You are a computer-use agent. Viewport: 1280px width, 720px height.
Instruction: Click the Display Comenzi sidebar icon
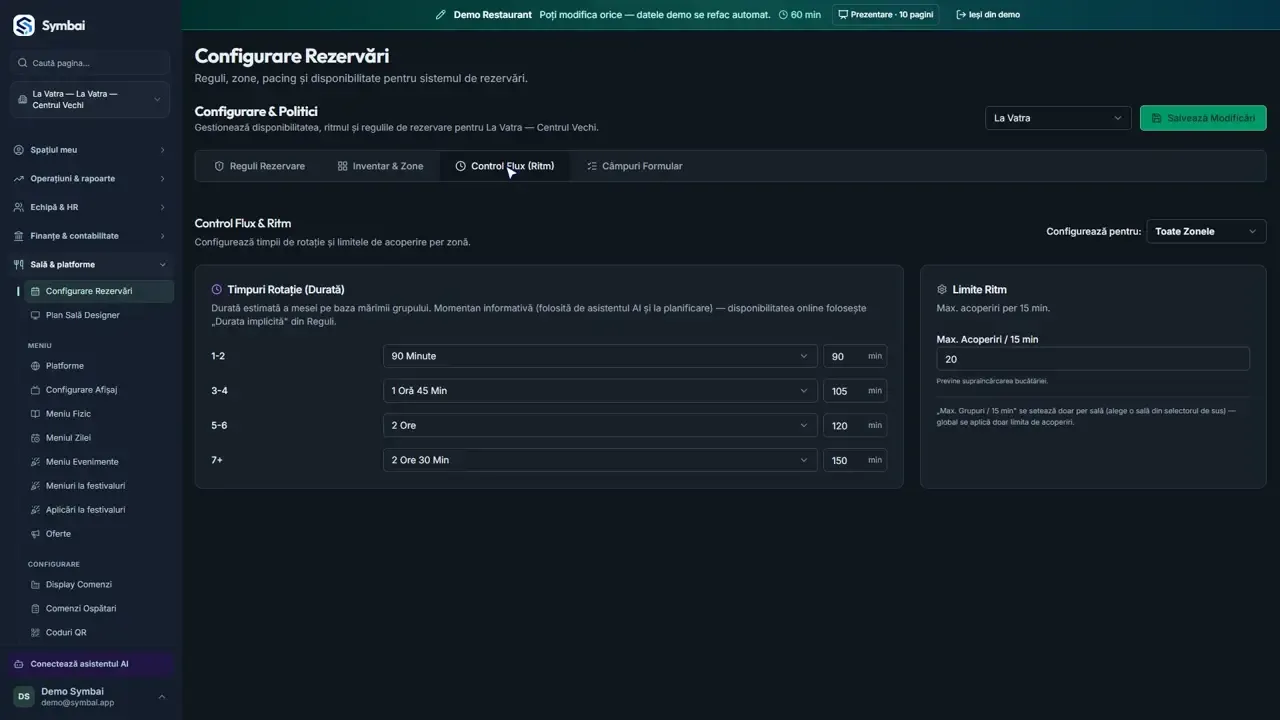[x=36, y=584]
